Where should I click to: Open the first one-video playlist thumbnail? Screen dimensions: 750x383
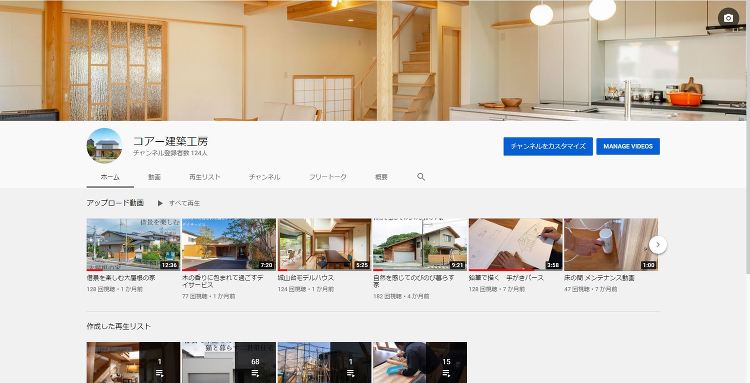(x=133, y=362)
